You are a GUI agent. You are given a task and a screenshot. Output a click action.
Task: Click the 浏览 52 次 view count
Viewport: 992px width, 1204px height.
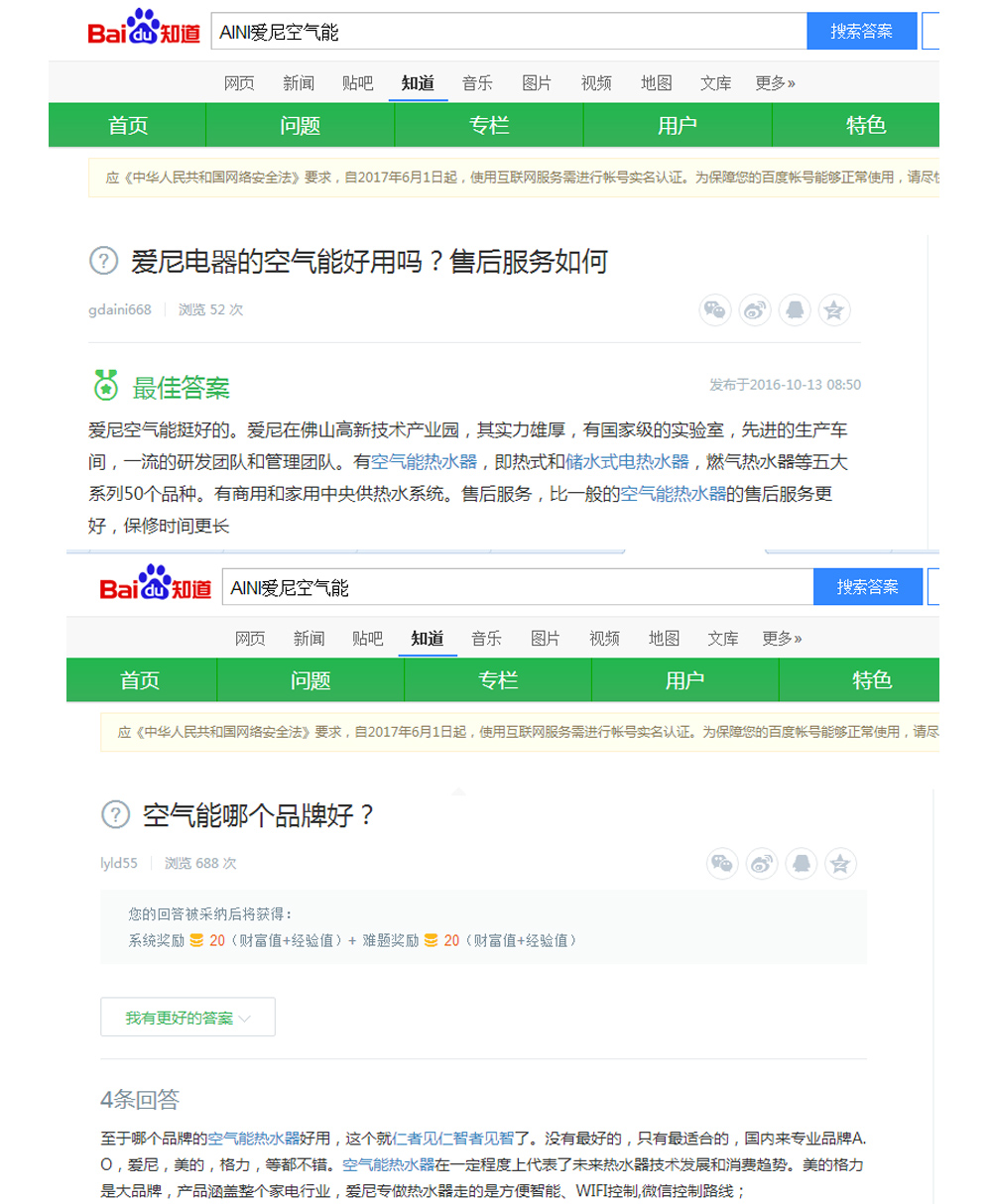click(x=210, y=309)
